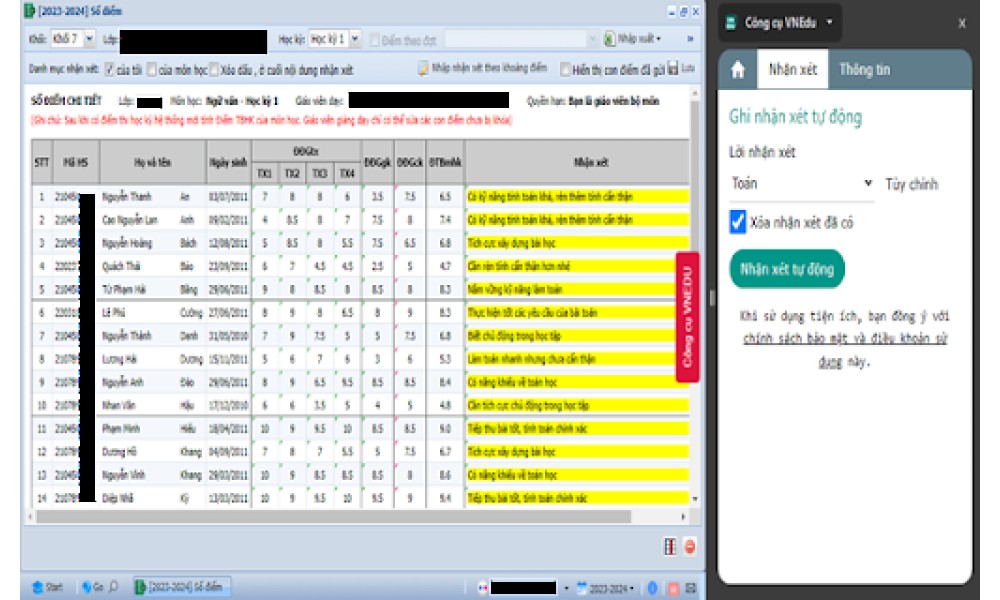Open the mail icon in the taskbar tray

click(x=691, y=588)
